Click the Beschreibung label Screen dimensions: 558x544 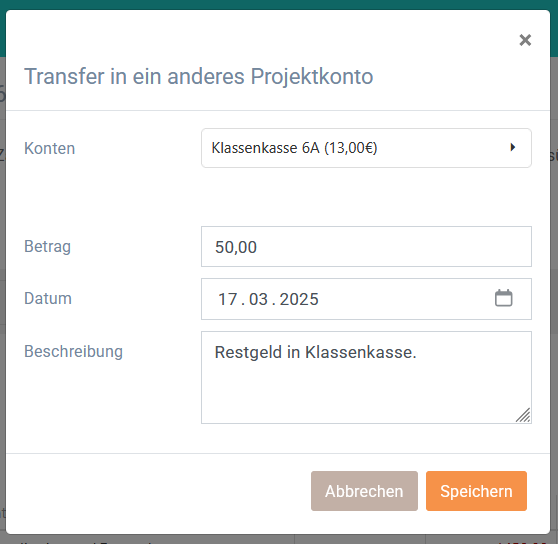[x=73, y=352]
